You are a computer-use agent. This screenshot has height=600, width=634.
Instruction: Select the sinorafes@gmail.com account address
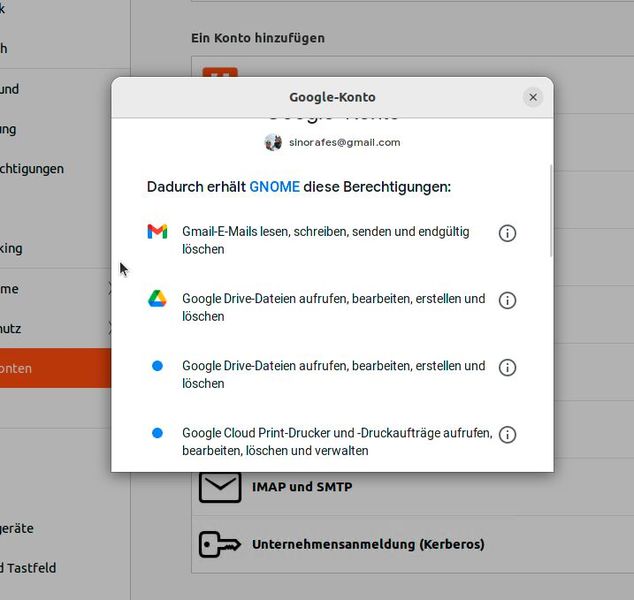point(344,142)
